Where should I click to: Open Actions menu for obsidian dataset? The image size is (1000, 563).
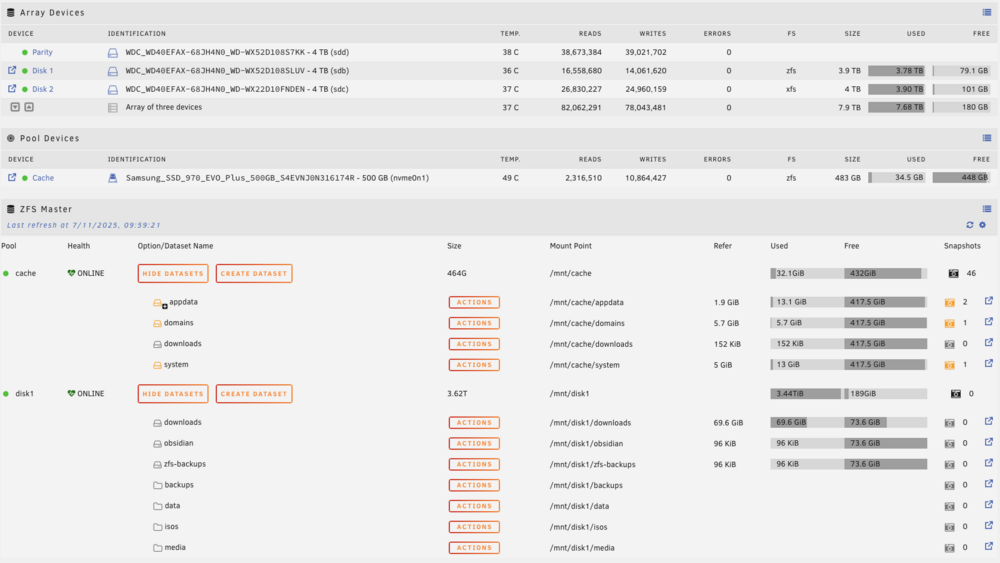tap(474, 443)
